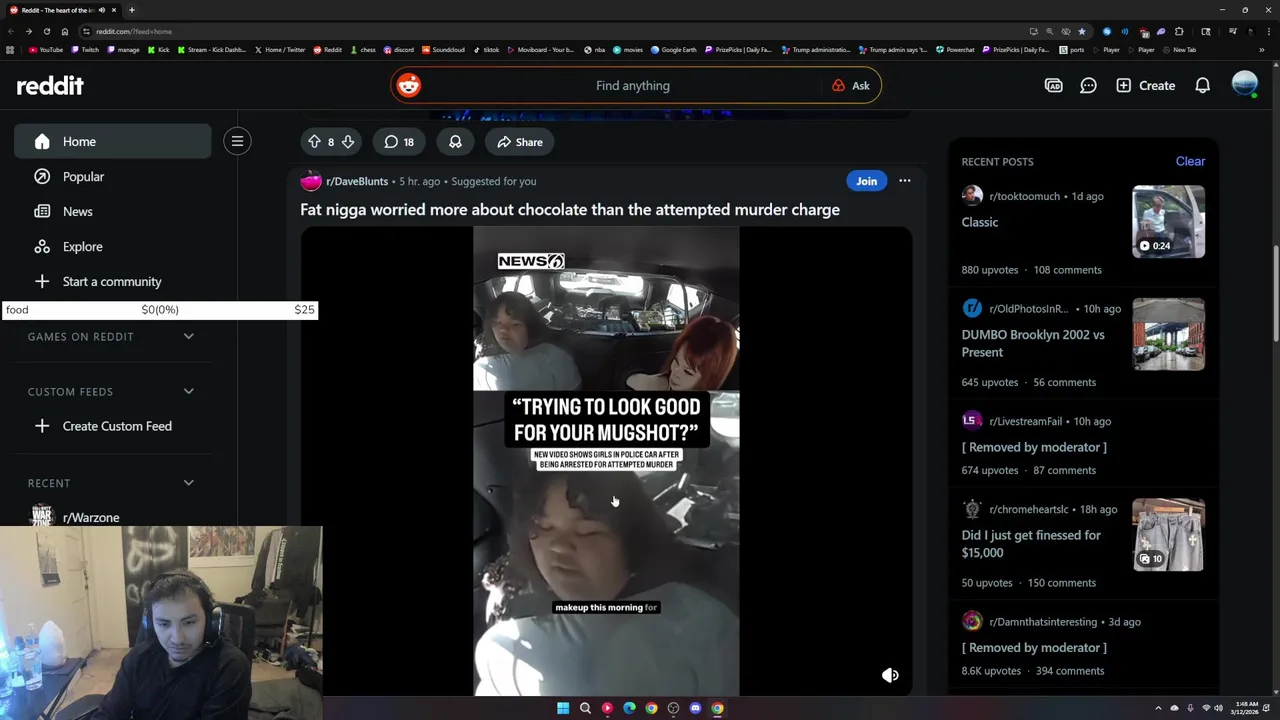Open the post title about chocolate
1280x720 pixels.
570,210
